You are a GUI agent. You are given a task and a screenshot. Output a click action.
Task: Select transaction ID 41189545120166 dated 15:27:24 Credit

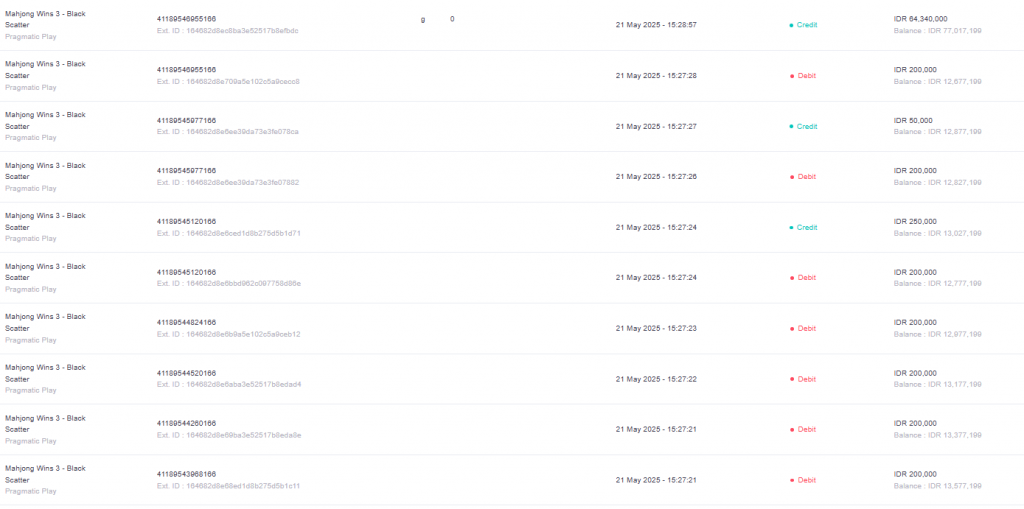186,222
